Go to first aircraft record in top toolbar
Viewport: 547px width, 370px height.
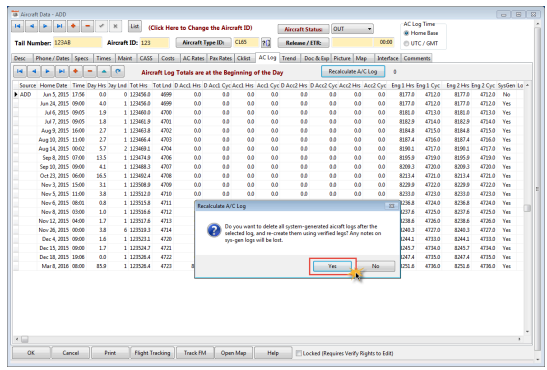pyautogui.click(x=17, y=26)
